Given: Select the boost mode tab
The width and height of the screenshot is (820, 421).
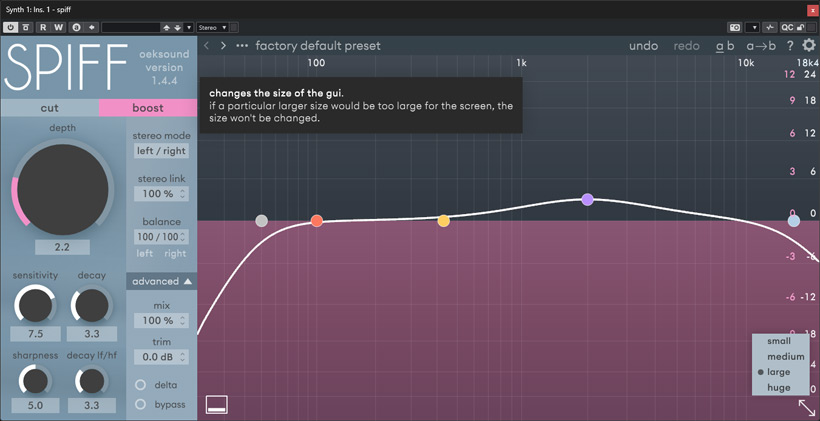Looking at the screenshot, I should coord(148,108).
